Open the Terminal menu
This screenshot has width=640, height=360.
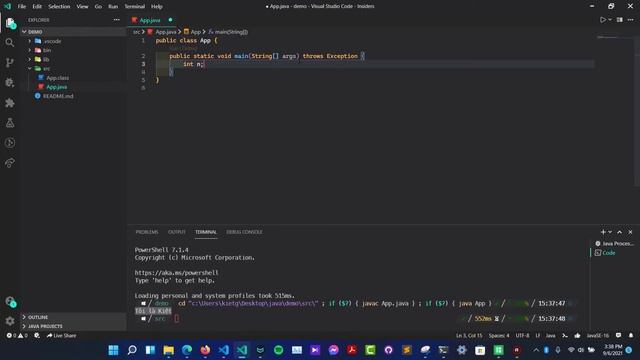tap(135, 7)
